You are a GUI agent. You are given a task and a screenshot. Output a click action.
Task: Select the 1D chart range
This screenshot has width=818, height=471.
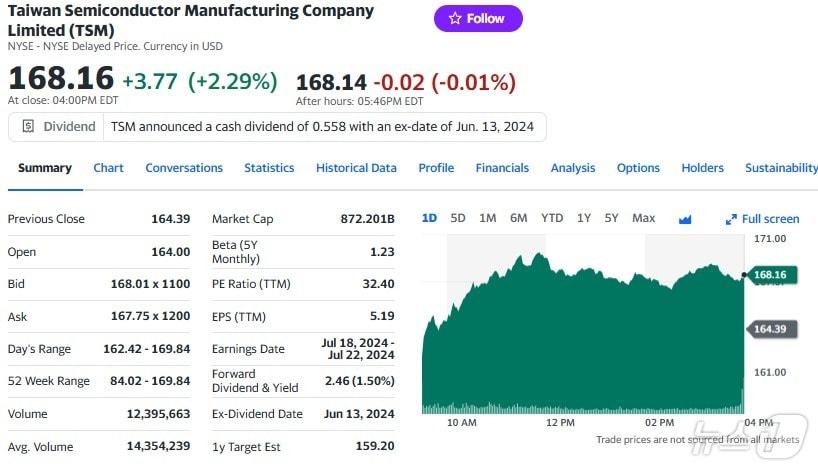coord(429,218)
